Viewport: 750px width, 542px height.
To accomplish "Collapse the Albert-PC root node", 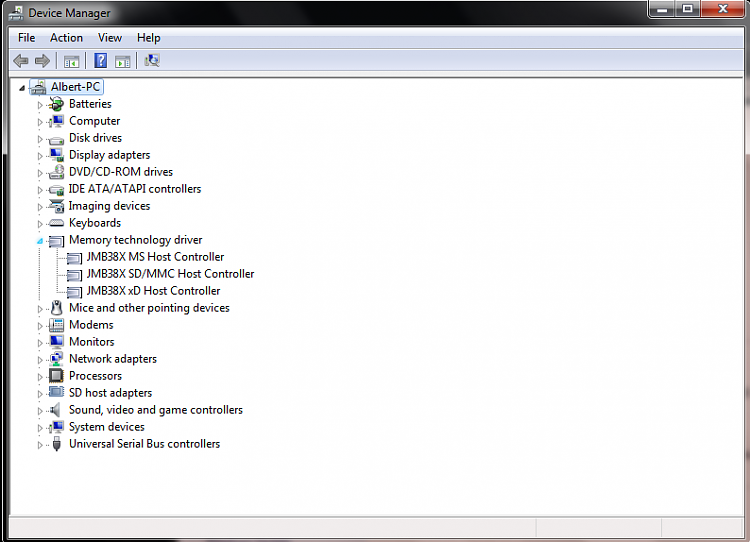I will click(x=22, y=88).
